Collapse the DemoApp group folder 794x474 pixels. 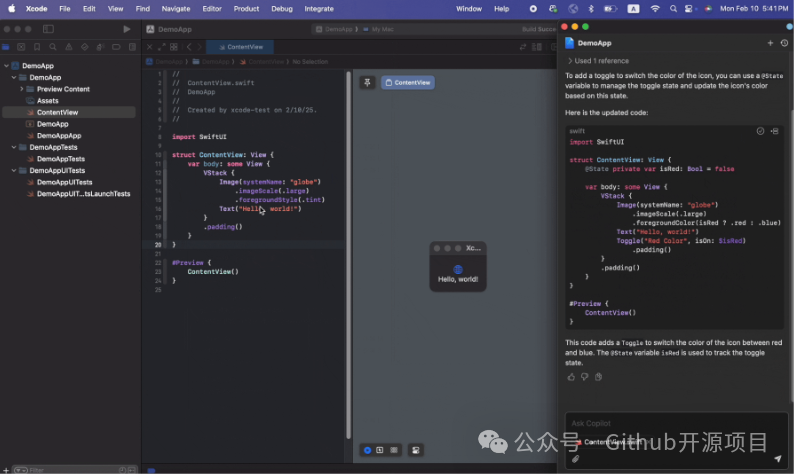pyautogui.click(x=14, y=77)
